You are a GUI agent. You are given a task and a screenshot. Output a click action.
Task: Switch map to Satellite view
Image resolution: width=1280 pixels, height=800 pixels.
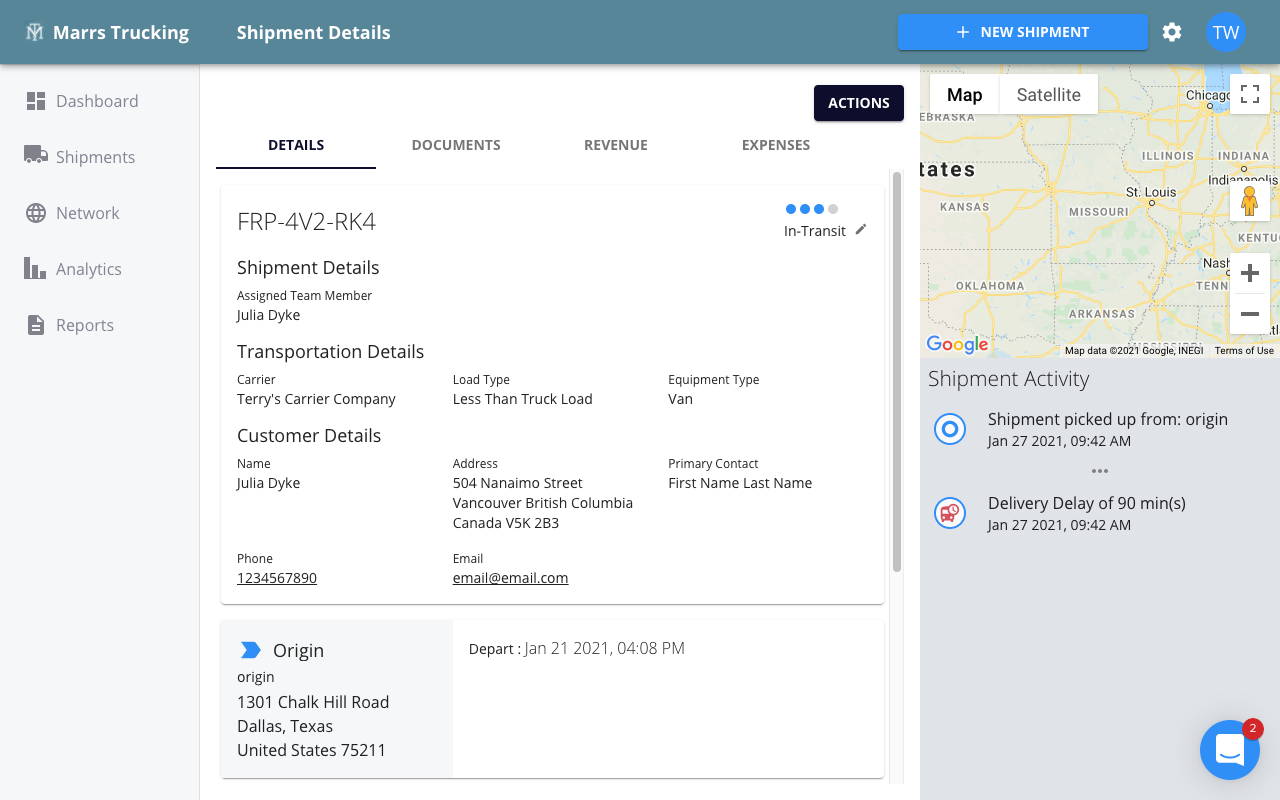click(x=1048, y=95)
